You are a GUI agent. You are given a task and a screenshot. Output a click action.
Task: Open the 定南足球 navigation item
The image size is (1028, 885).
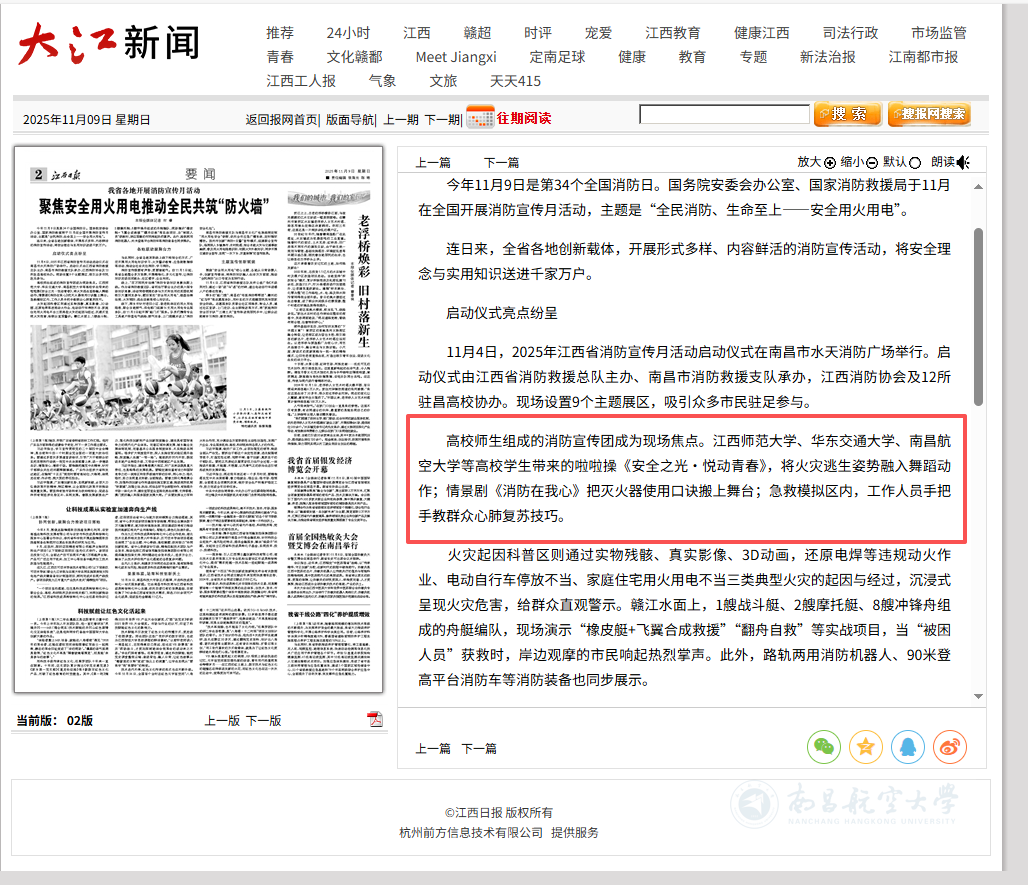[x=557, y=57]
